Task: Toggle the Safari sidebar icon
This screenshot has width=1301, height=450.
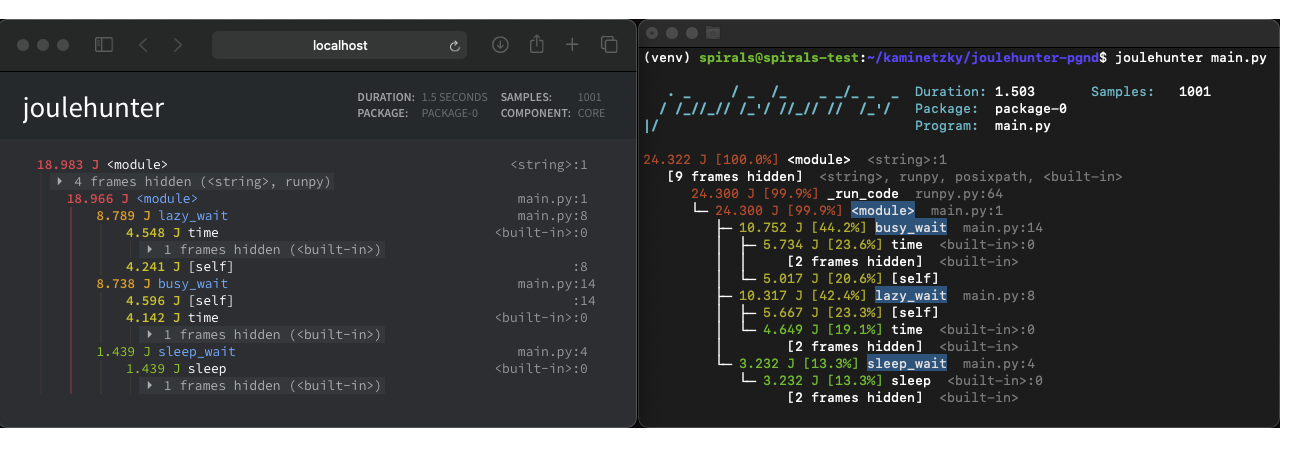Action: 104,45
